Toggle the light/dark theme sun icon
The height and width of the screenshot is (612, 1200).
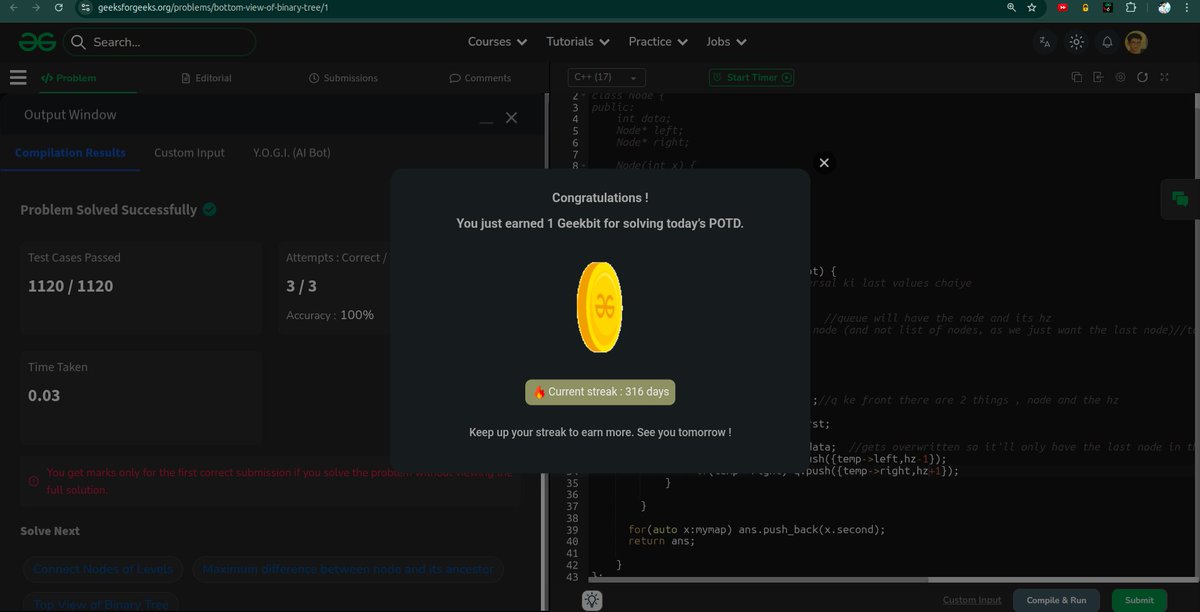1076,42
